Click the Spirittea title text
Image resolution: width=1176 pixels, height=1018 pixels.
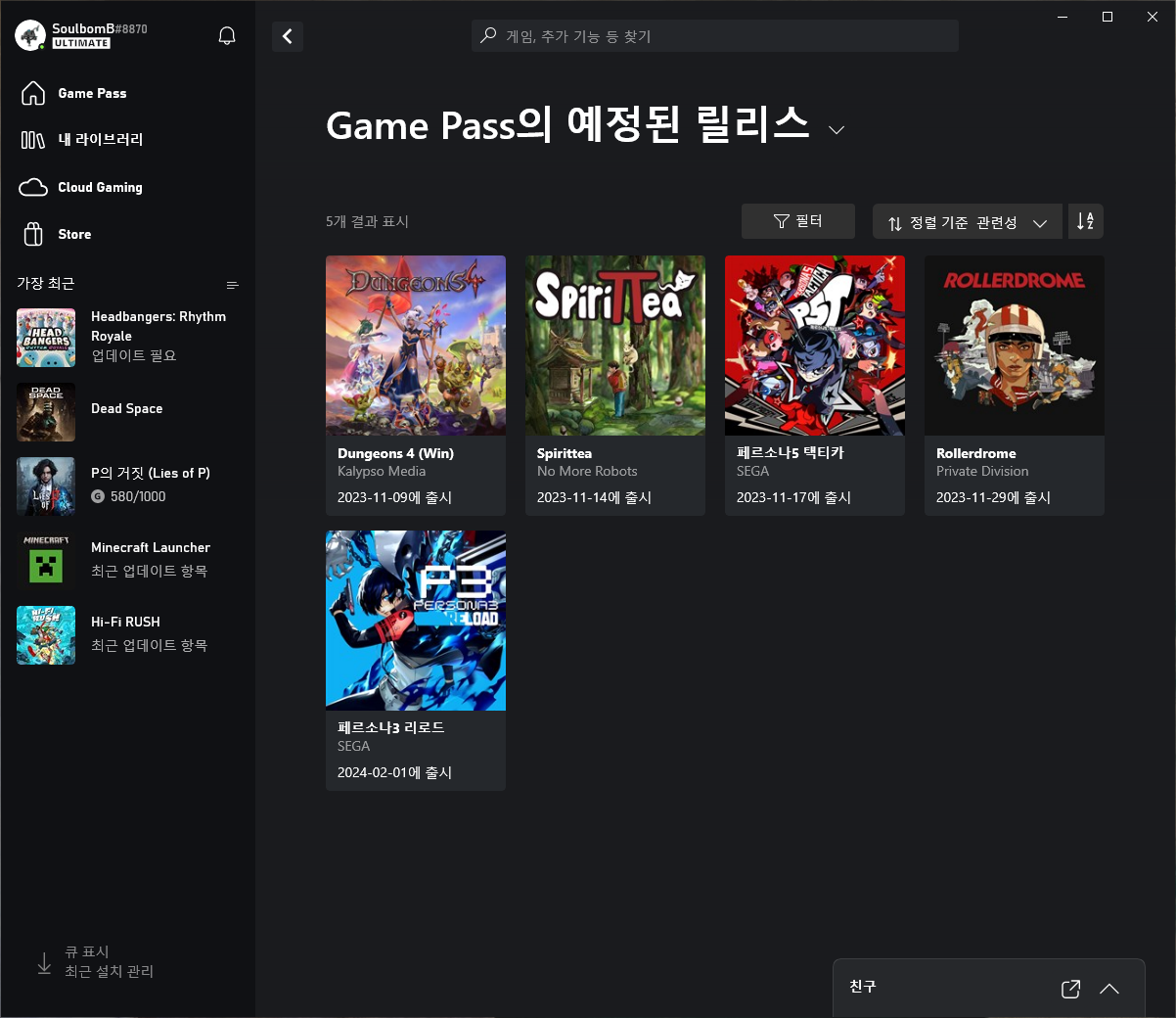565,453
